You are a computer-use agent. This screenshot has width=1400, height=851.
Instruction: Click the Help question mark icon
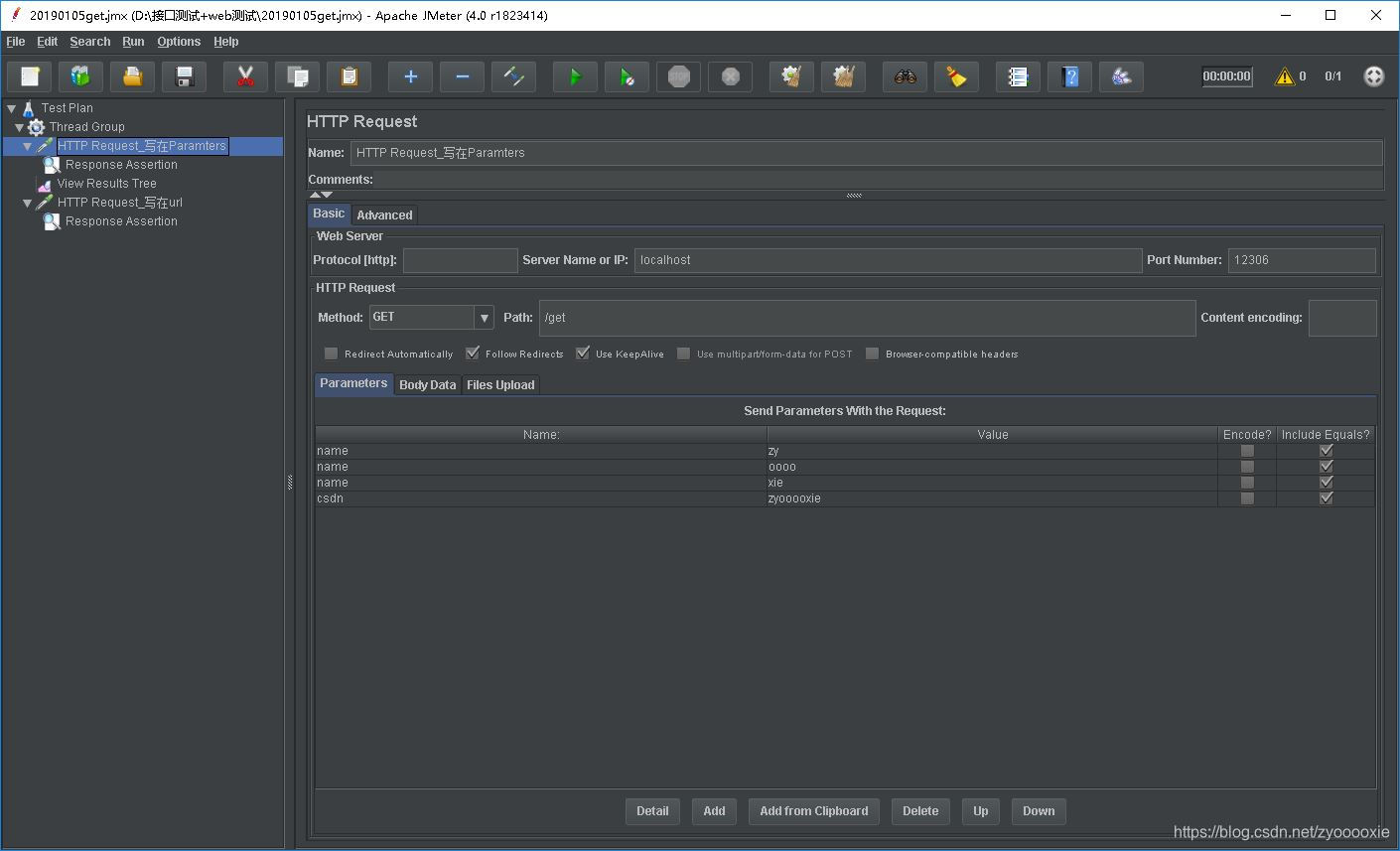1070,76
